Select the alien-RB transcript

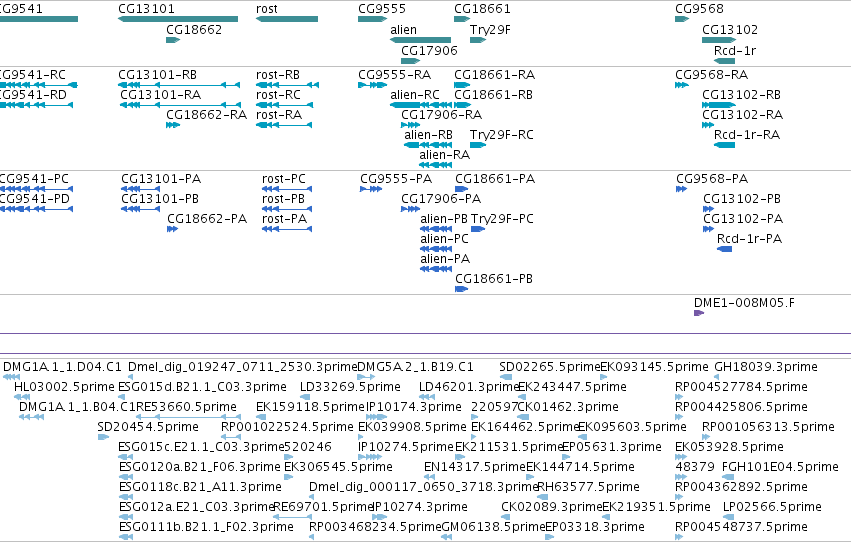coord(428,145)
